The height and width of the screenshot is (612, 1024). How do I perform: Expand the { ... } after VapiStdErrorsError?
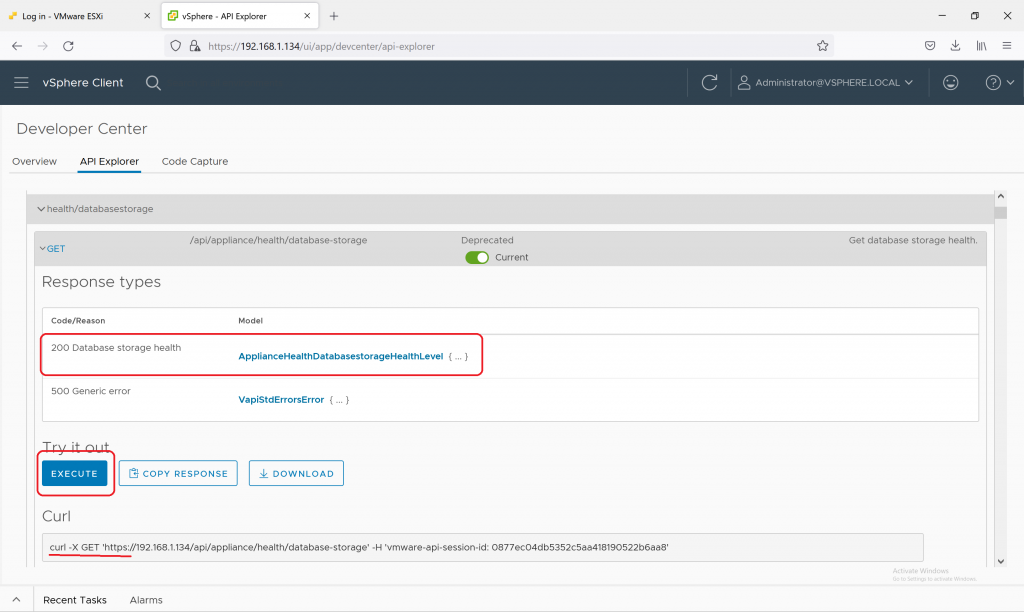[x=339, y=400]
